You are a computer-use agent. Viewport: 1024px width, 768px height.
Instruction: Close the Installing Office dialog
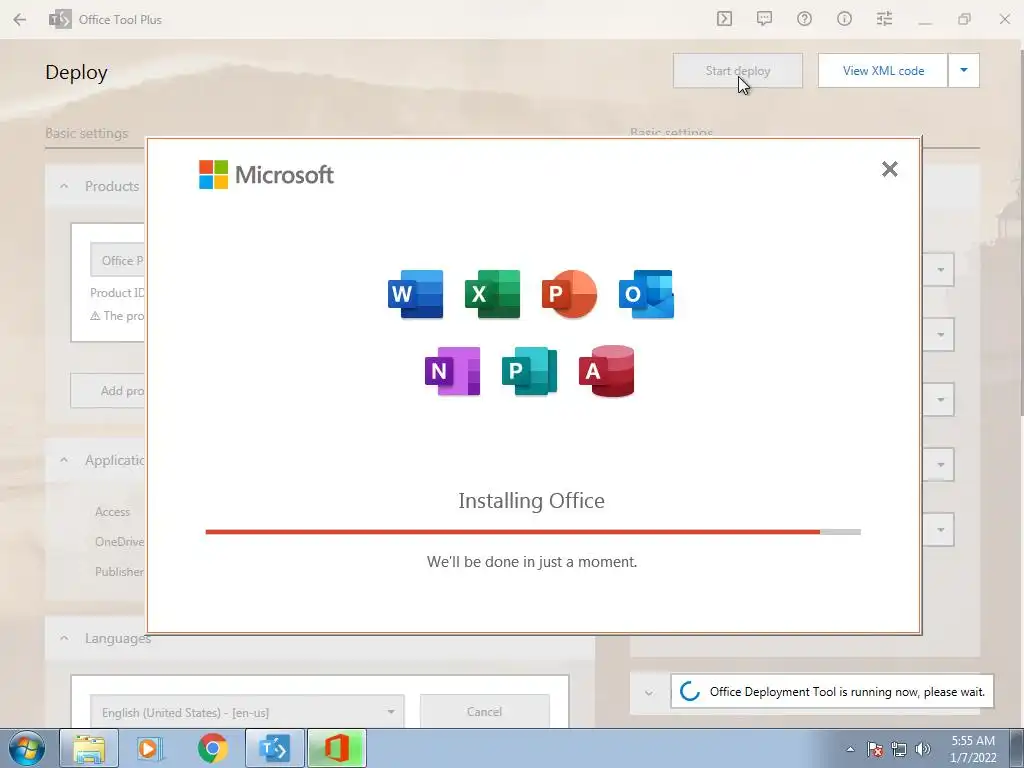point(889,169)
